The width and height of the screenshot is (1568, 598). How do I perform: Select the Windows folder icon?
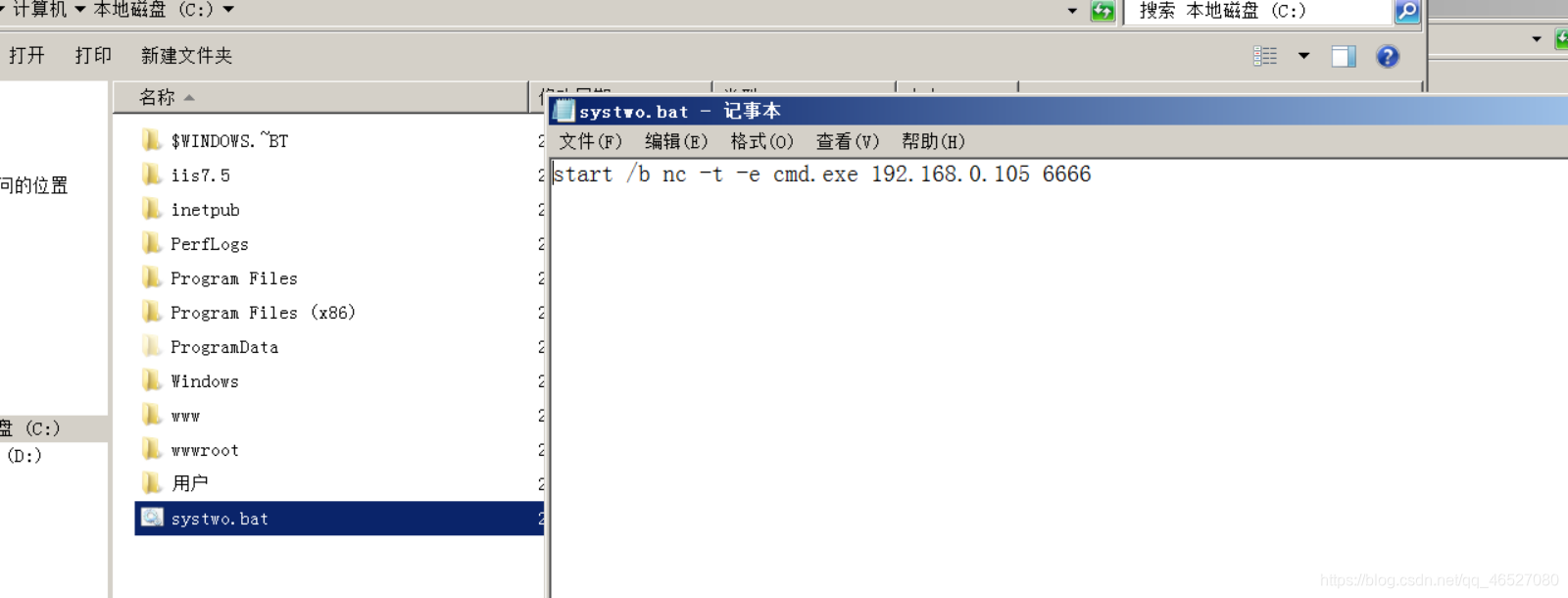[151, 380]
